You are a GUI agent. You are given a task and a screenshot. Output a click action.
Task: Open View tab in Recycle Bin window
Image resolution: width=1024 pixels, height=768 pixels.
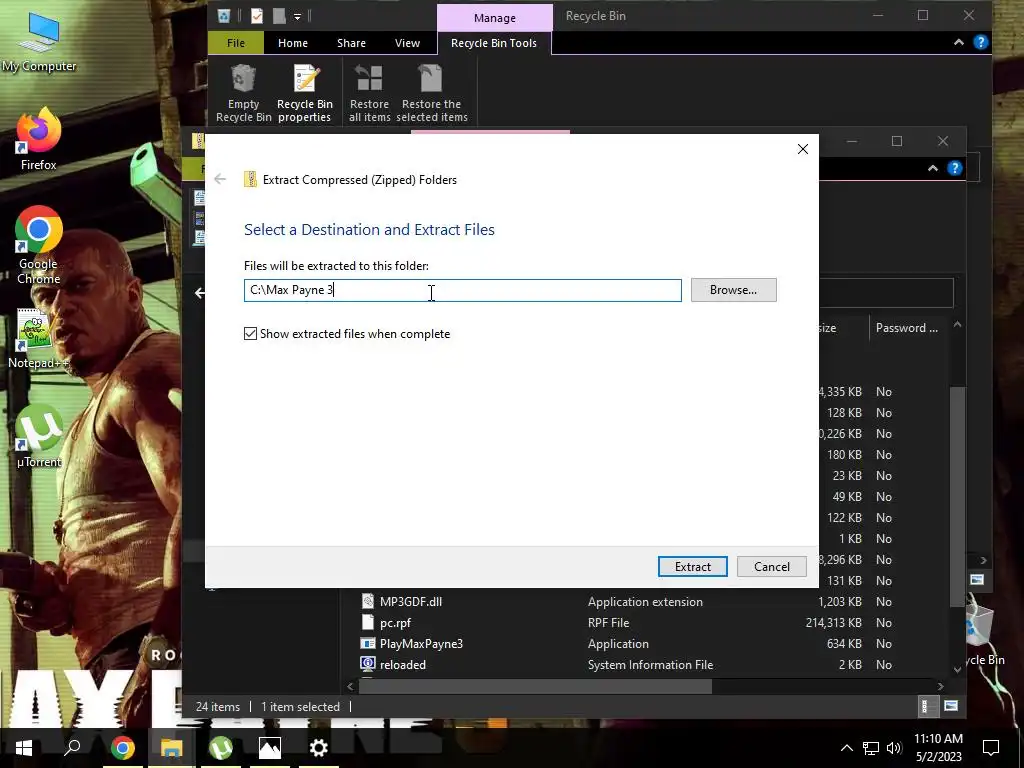tap(408, 43)
